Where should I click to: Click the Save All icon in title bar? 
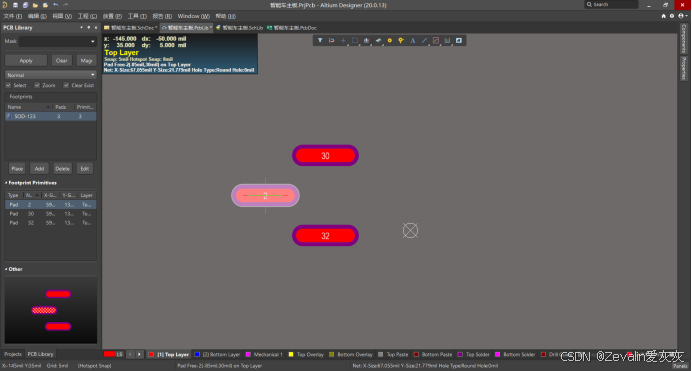(25, 5)
